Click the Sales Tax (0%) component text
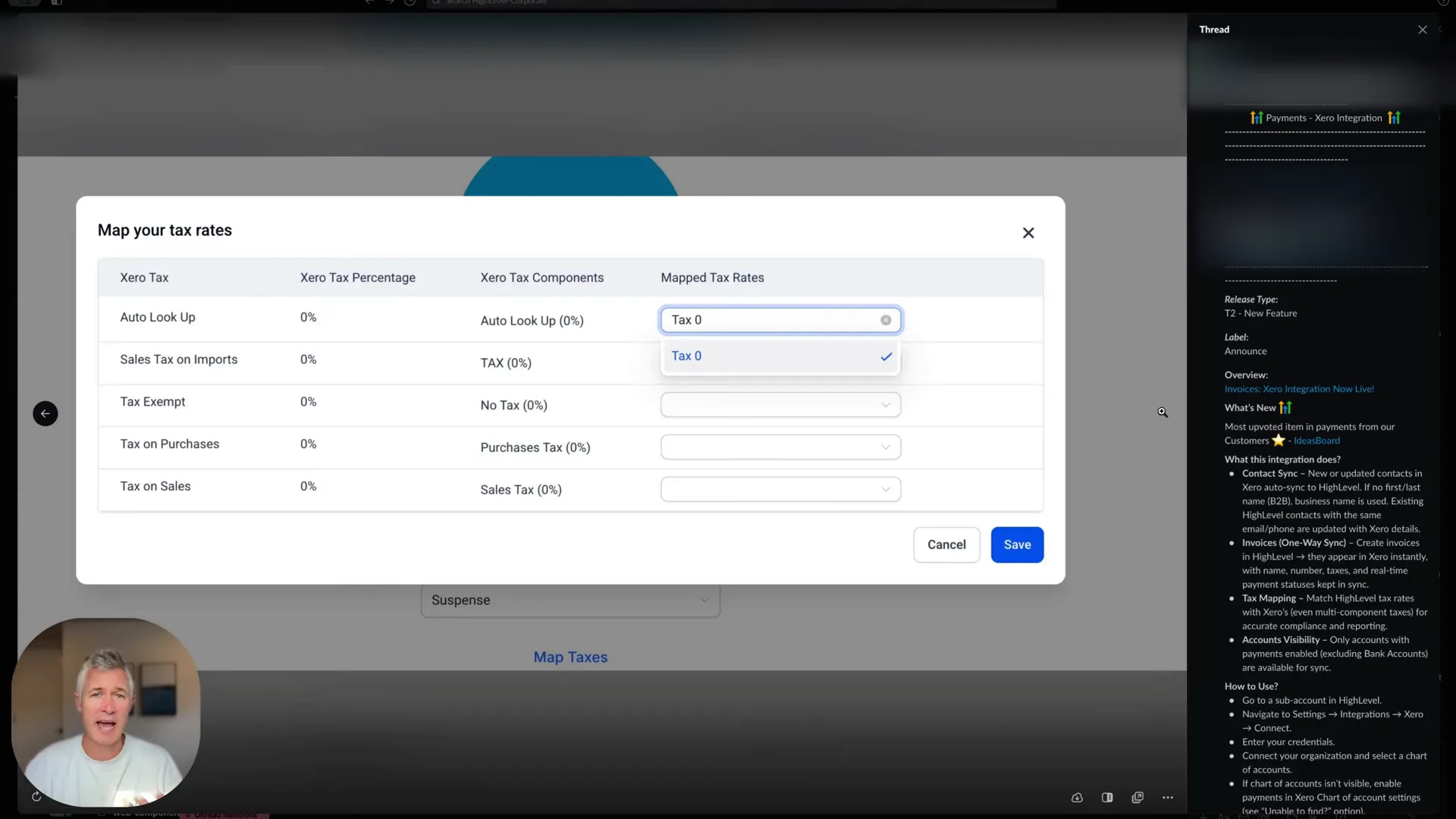 coord(521,490)
